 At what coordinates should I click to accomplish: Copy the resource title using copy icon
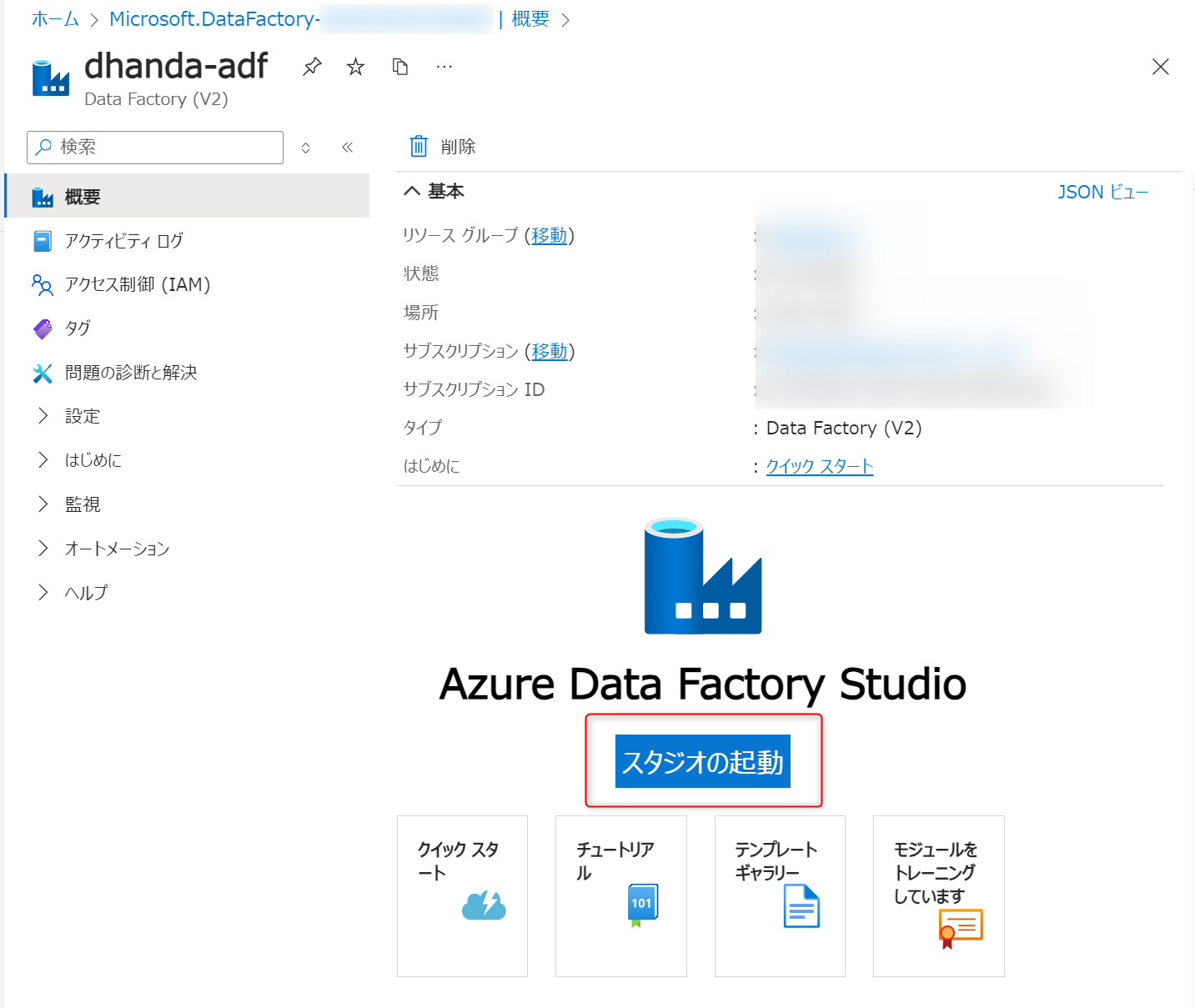[400, 67]
